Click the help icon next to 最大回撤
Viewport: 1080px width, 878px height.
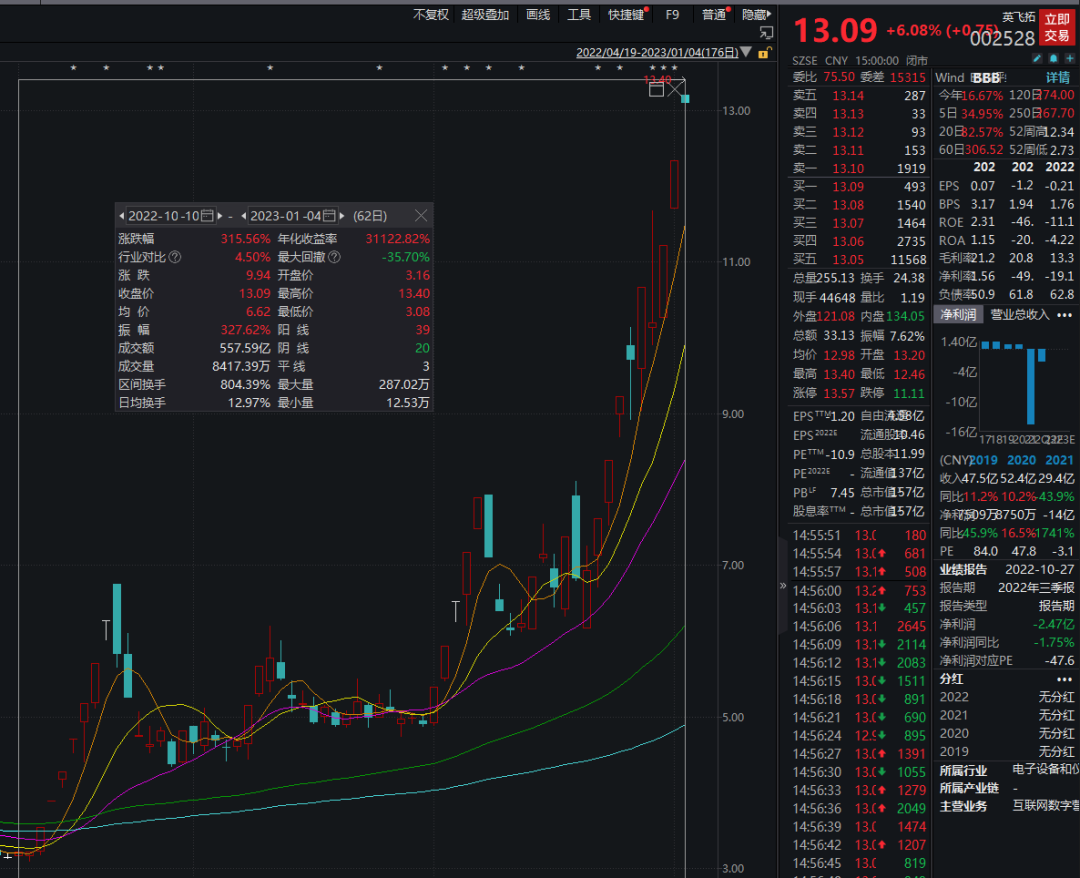point(334,257)
